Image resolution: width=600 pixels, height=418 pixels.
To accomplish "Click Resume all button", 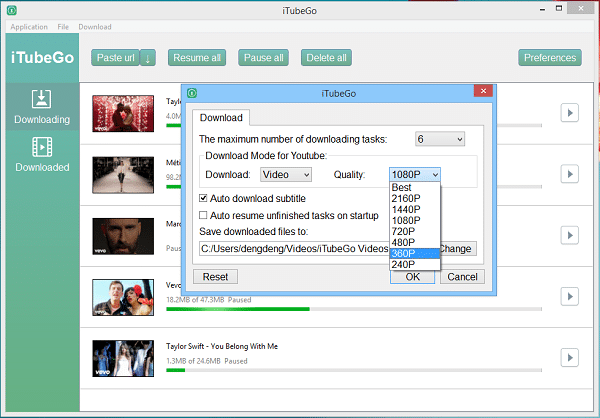I will (197, 58).
